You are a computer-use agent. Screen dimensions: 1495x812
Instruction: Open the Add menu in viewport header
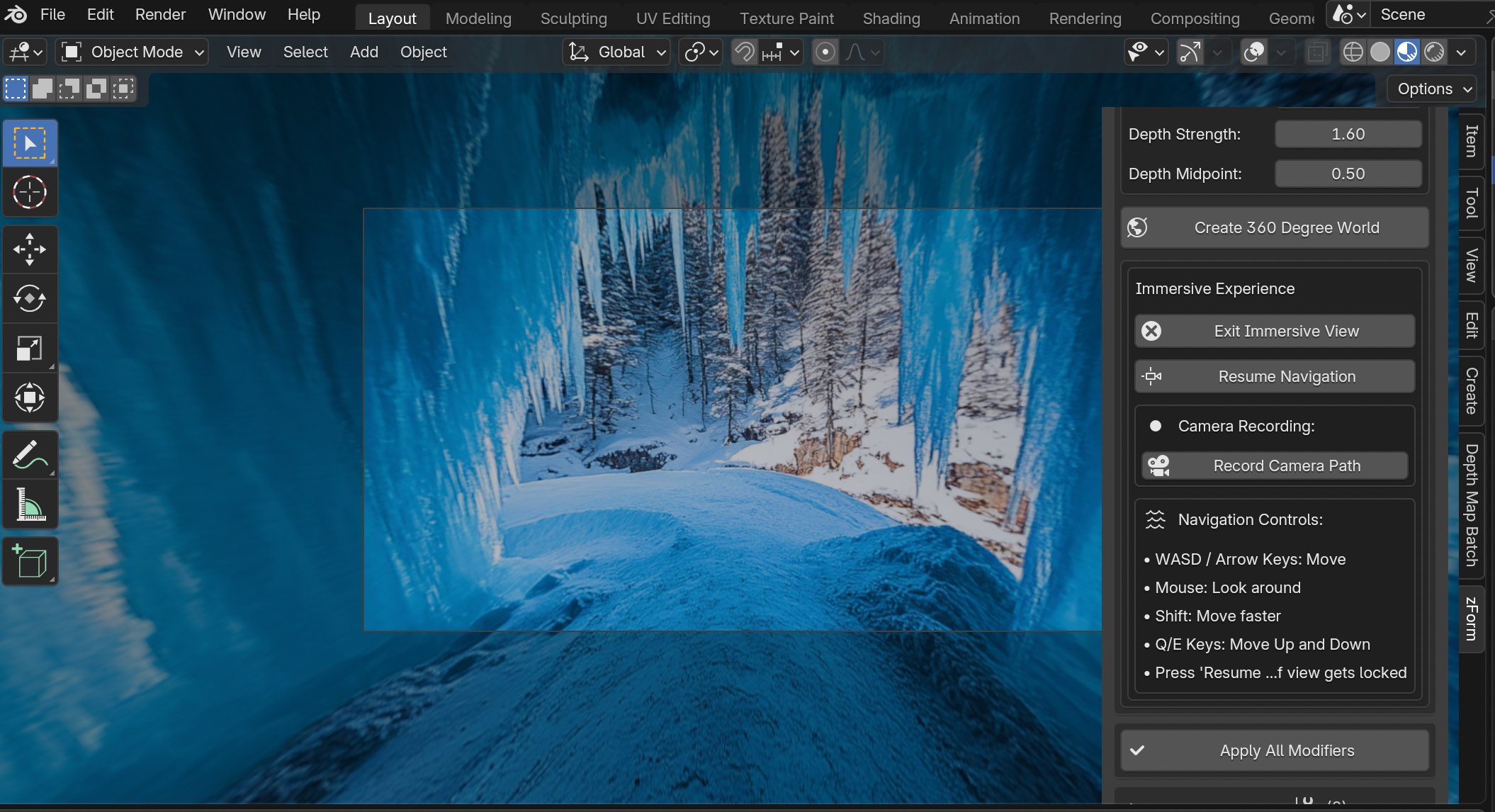click(364, 52)
